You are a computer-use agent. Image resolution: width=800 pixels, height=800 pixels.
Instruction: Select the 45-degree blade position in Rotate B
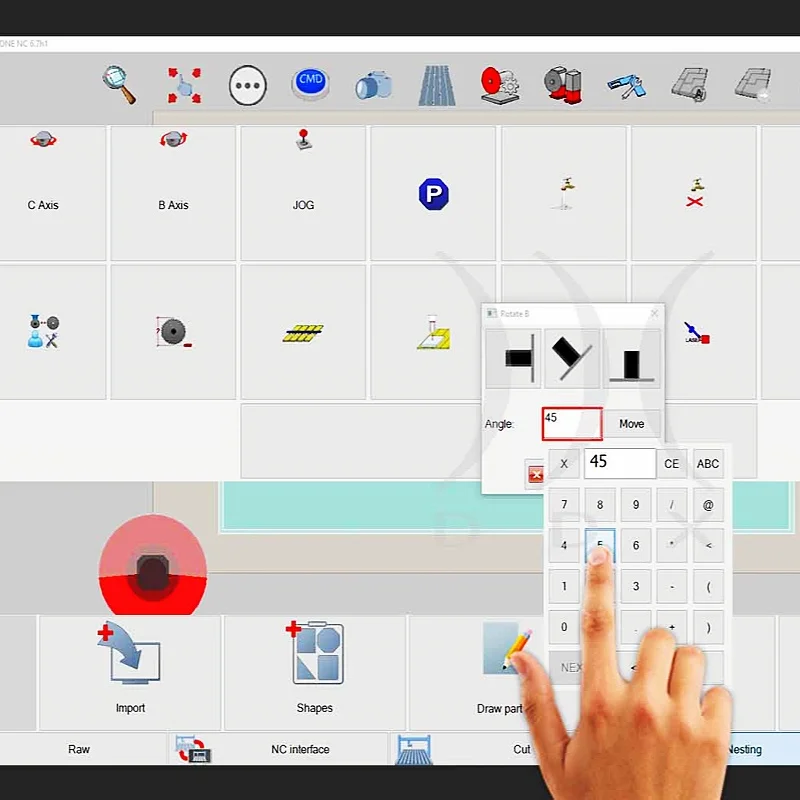[572, 359]
